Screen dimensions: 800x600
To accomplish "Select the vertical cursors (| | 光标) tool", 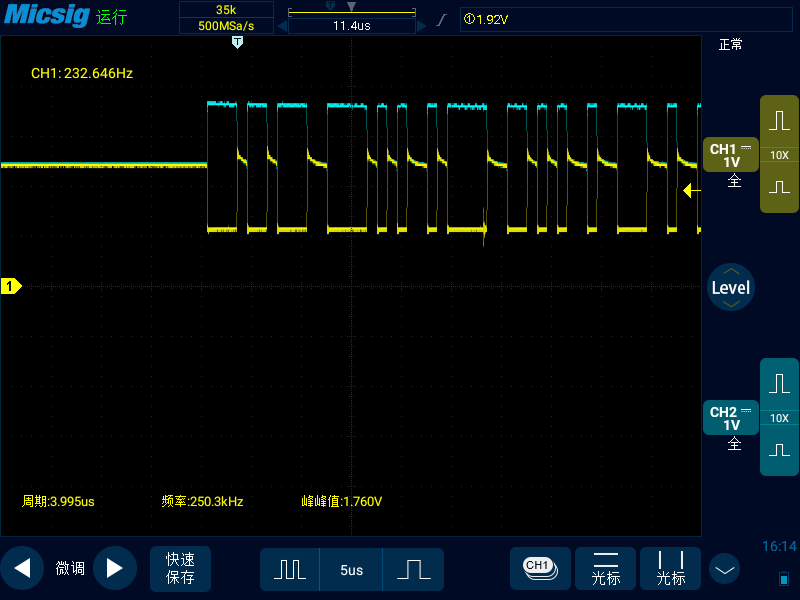I will coord(670,568).
